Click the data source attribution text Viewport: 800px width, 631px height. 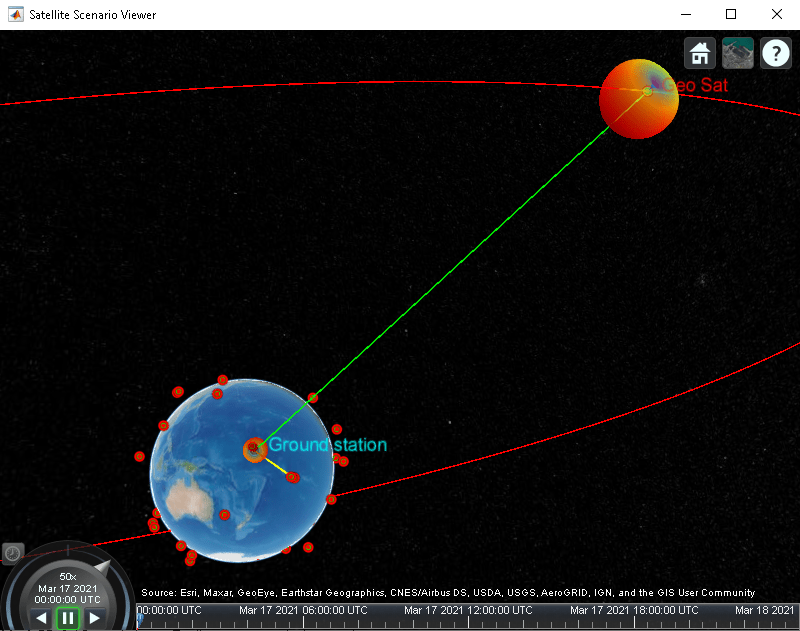[448, 593]
